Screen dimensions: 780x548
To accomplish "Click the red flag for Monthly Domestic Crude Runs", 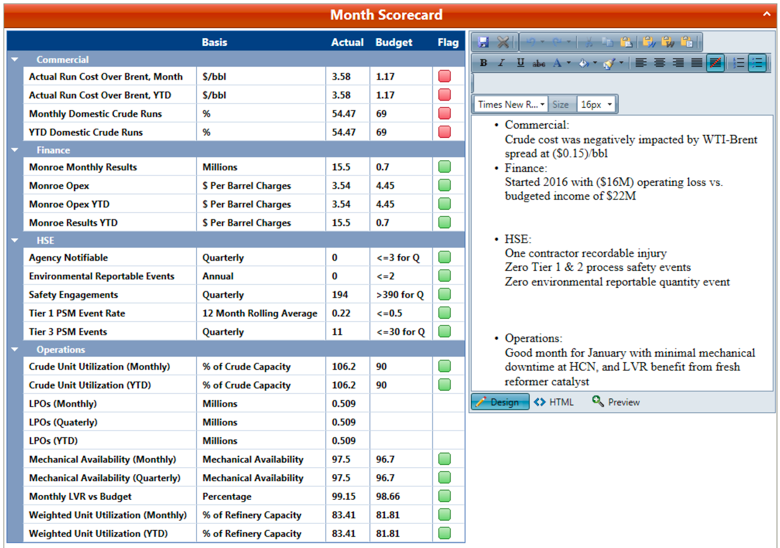I will click(444, 114).
